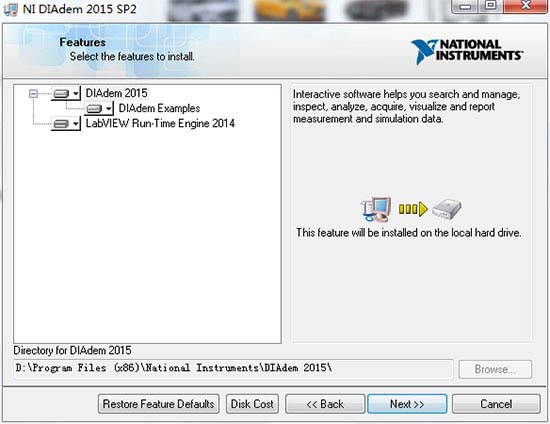
Task: Click the yellow install arrow icon
Action: [413, 209]
